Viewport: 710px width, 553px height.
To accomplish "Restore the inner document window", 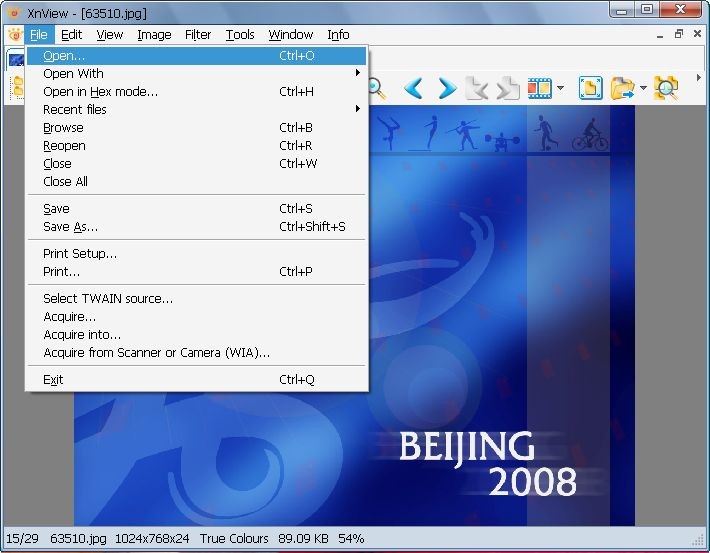I will point(679,34).
